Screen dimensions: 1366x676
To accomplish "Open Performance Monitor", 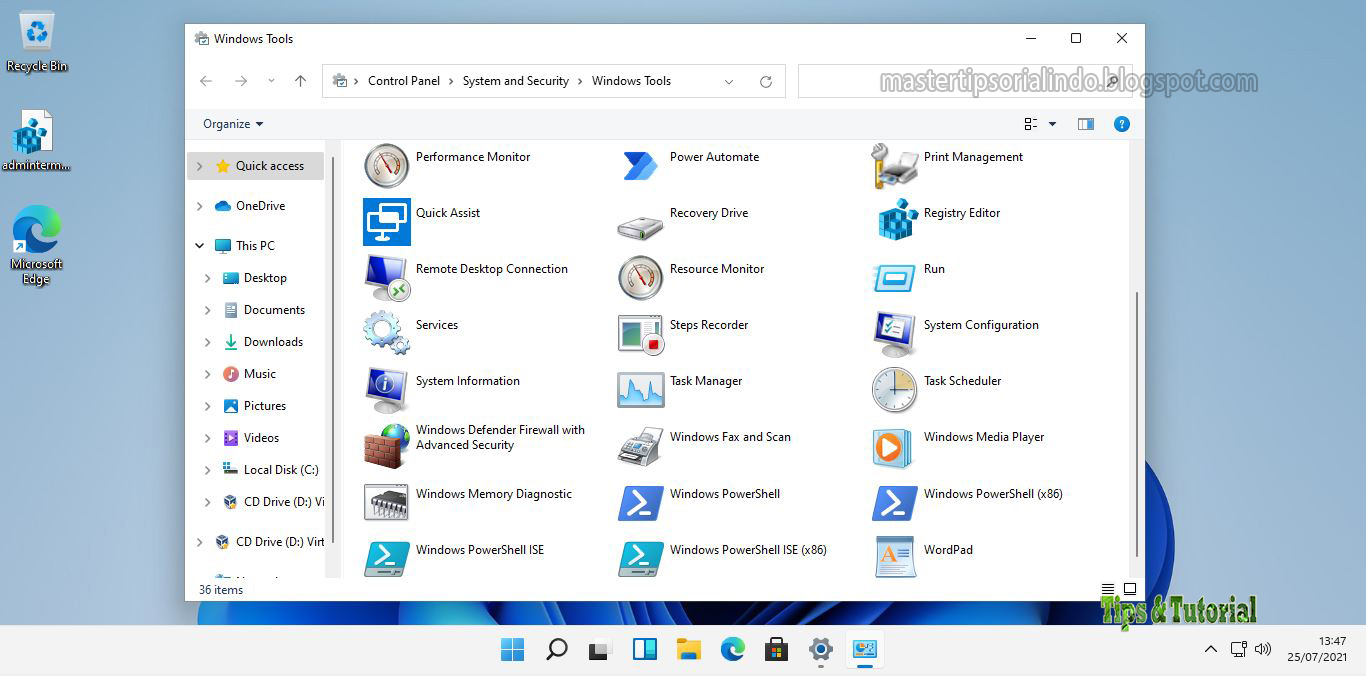I will point(472,156).
